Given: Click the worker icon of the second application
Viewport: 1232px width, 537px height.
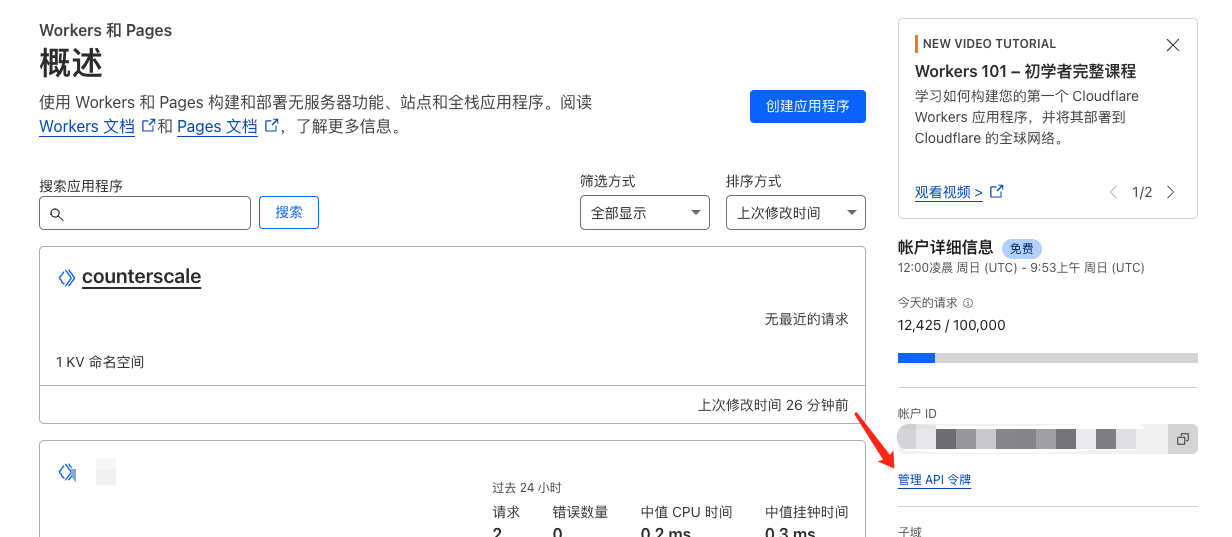Looking at the screenshot, I should pos(66,472).
